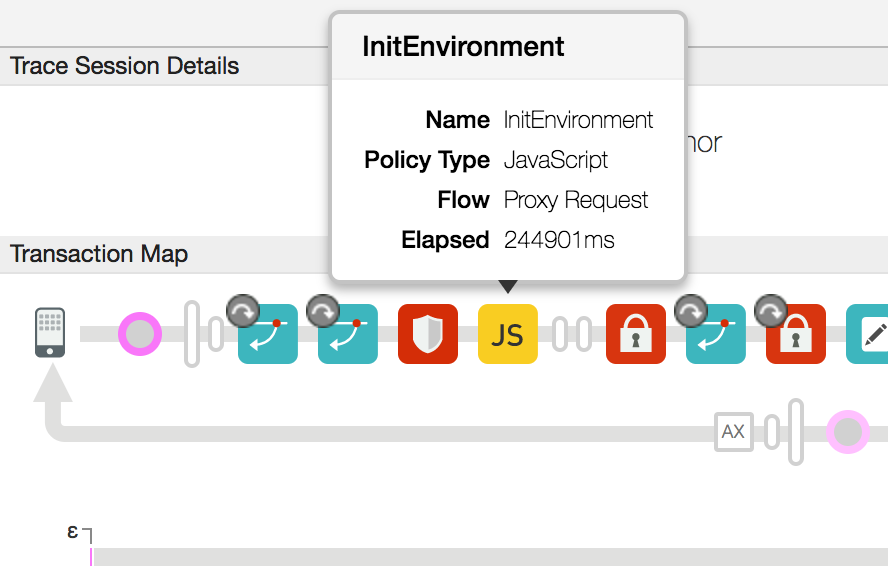Click the skipped-arrow badge on the first flow icon
This screenshot has width=888, height=566.
(242, 311)
